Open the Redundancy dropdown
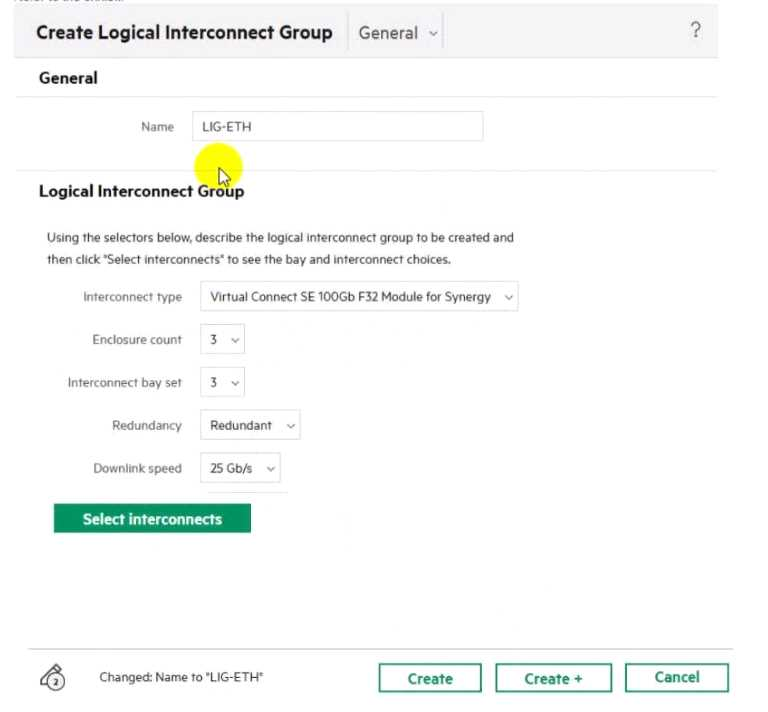 [250, 426]
